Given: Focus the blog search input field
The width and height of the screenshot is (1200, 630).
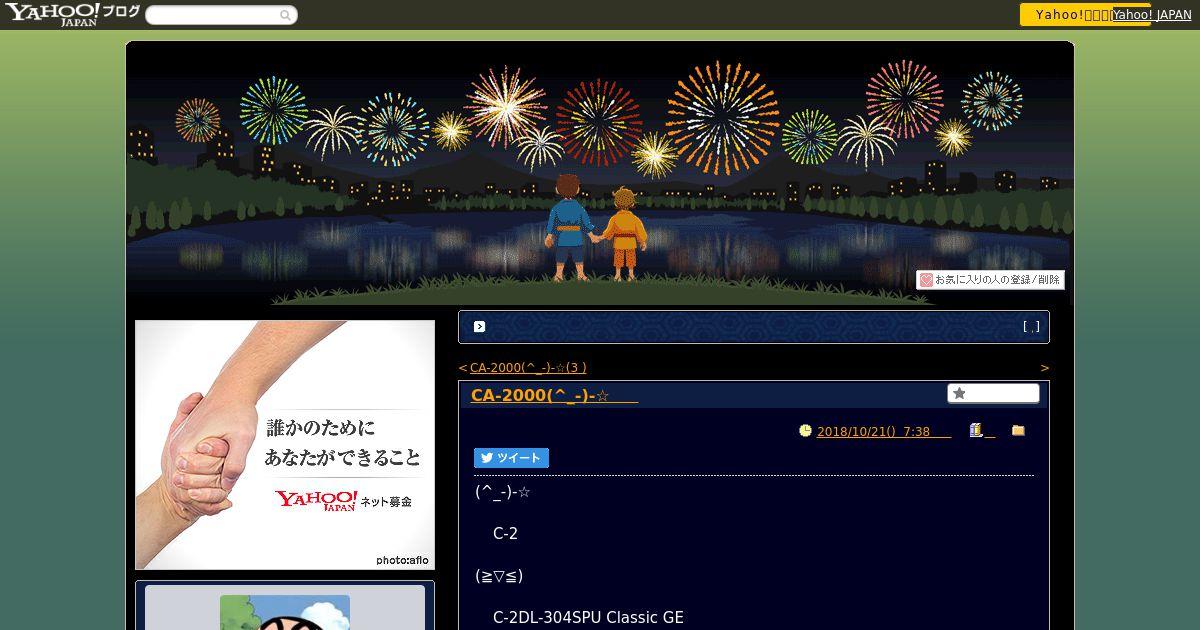Looking at the screenshot, I should [212, 15].
